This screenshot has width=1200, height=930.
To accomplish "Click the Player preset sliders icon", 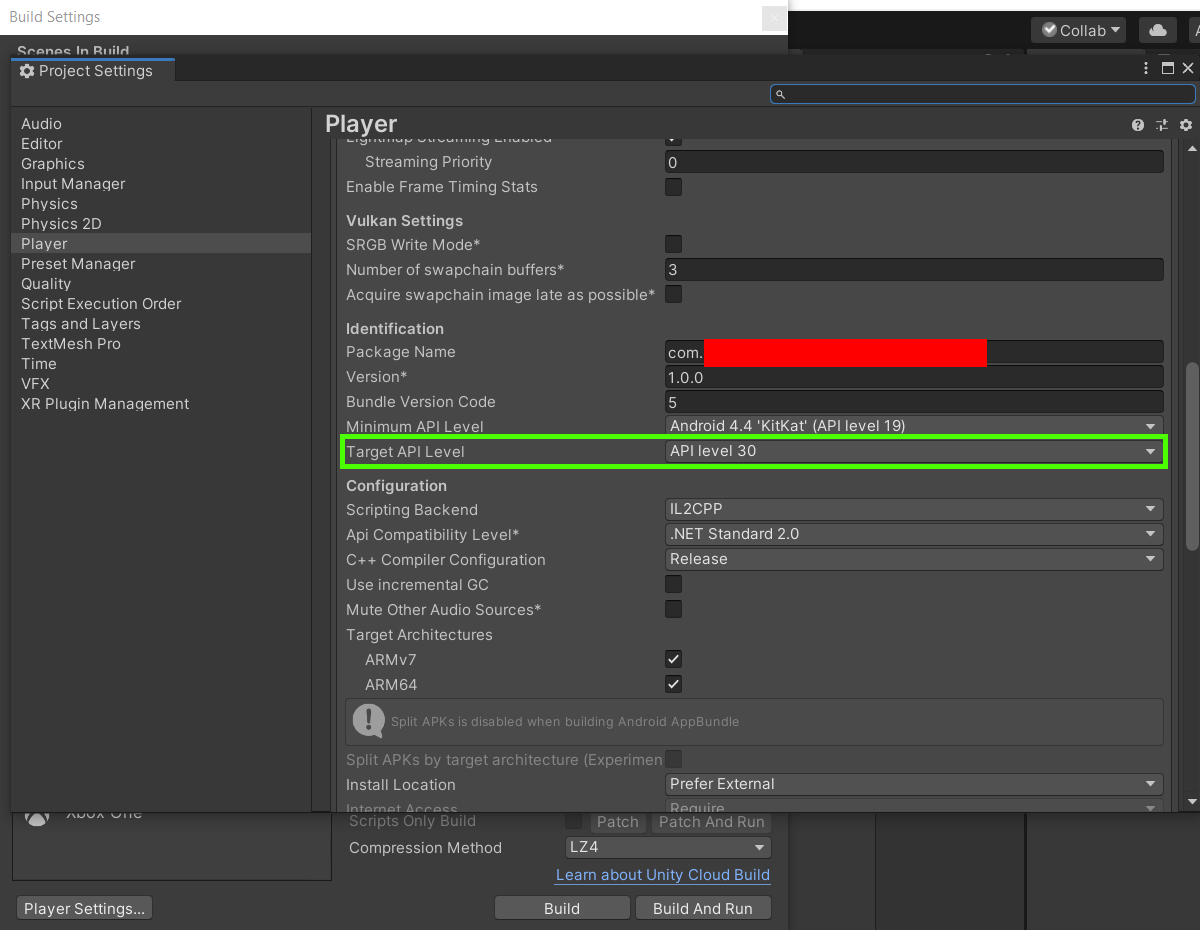I will point(1162,125).
